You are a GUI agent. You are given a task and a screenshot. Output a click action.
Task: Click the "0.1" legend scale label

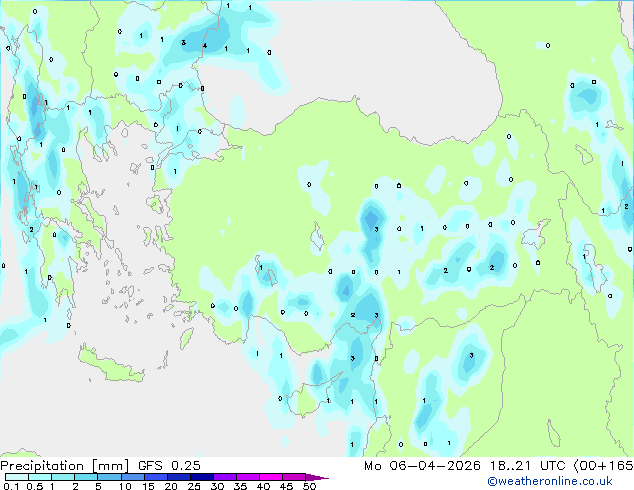point(11,486)
